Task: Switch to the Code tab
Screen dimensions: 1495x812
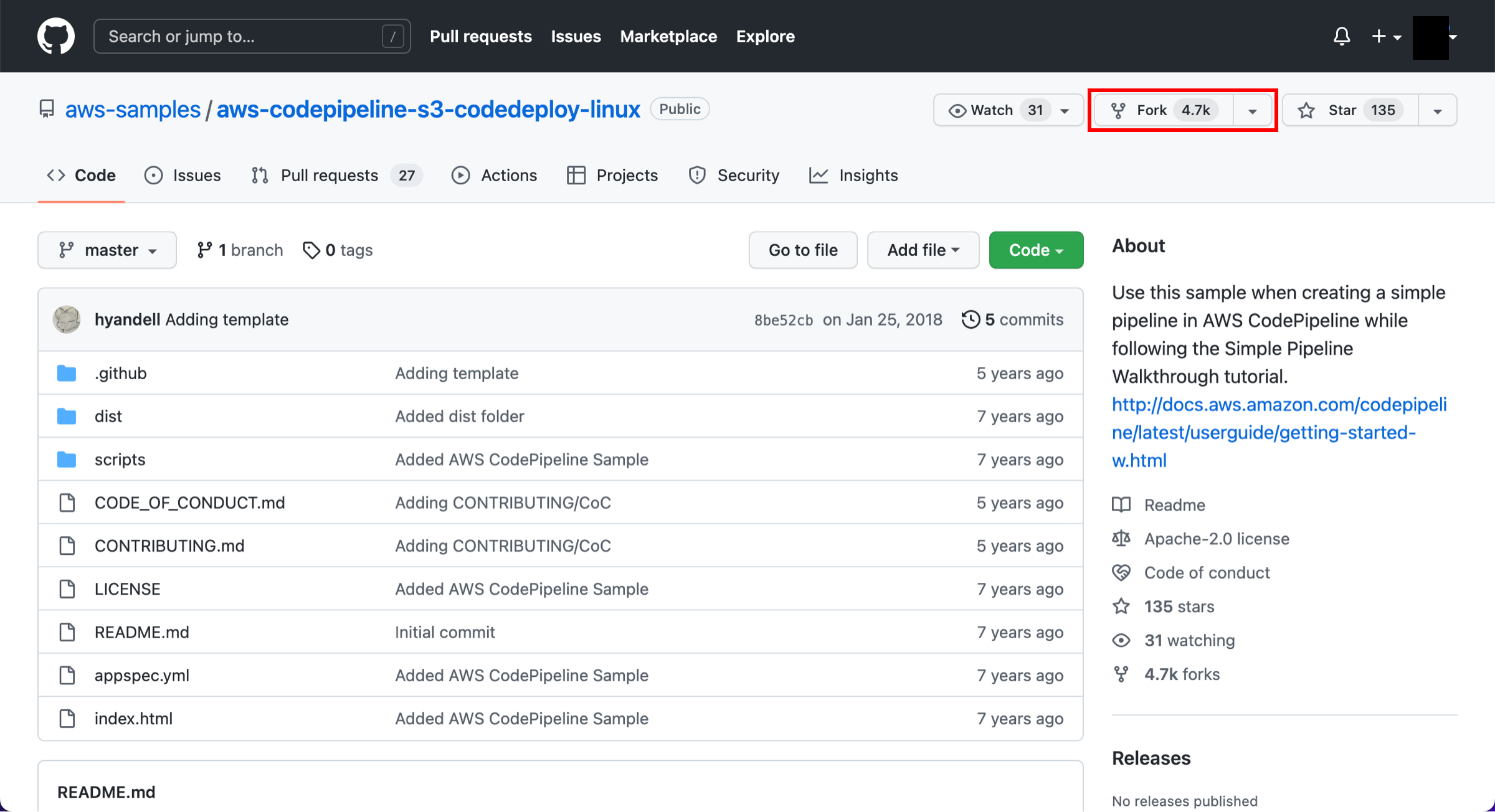Action: point(82,176)
